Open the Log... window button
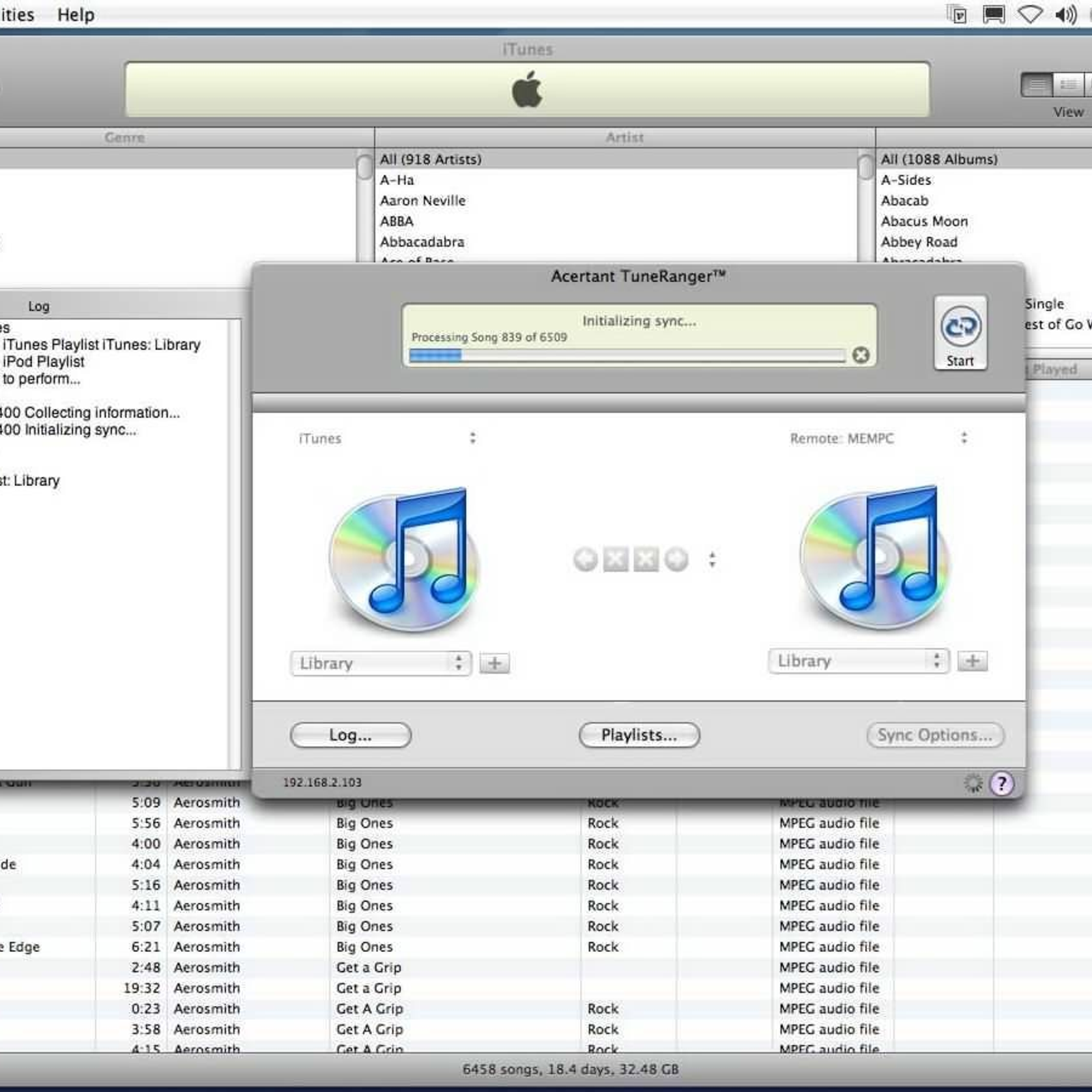 [351, 735]
